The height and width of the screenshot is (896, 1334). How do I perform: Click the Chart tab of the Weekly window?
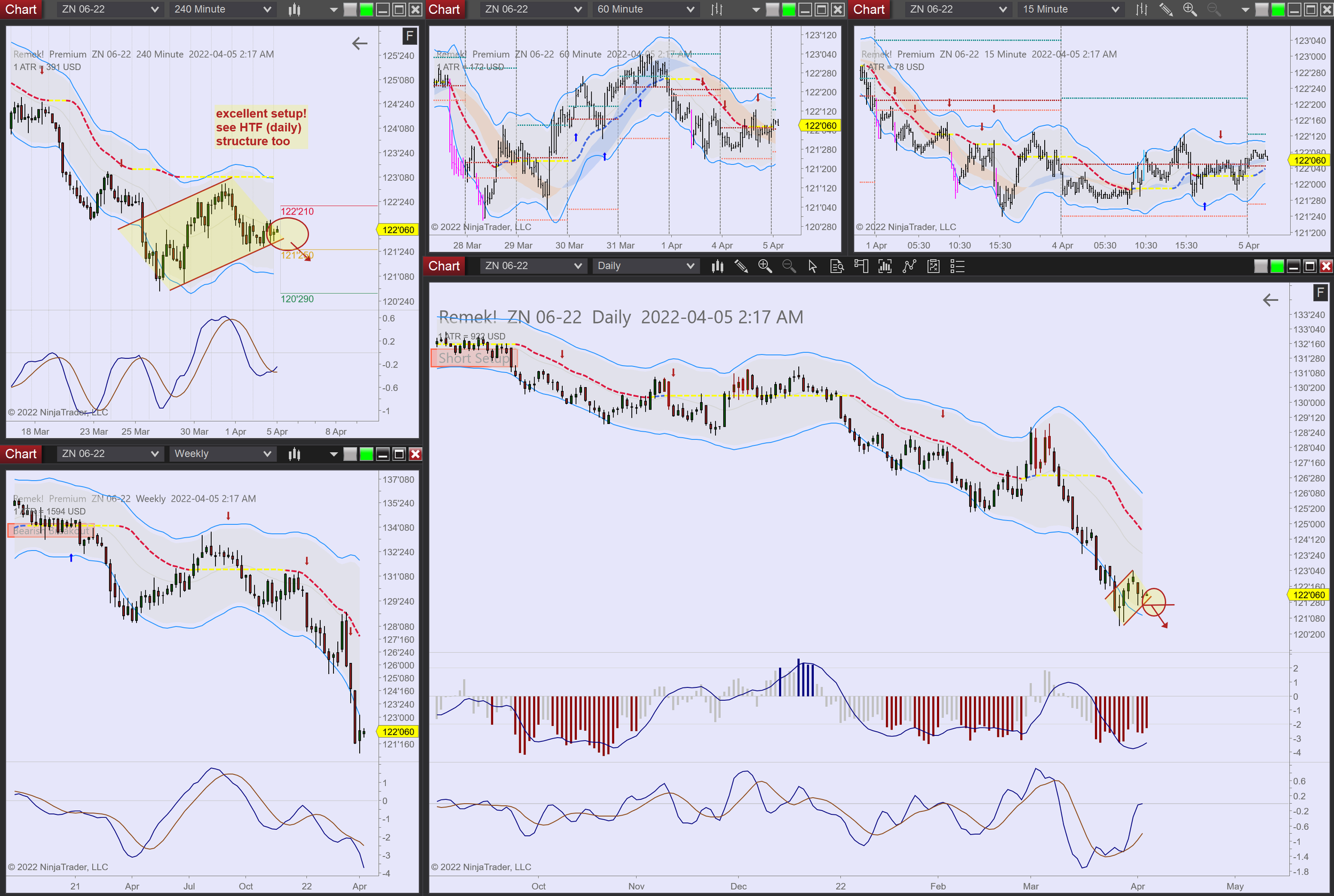tap(21, 454)
